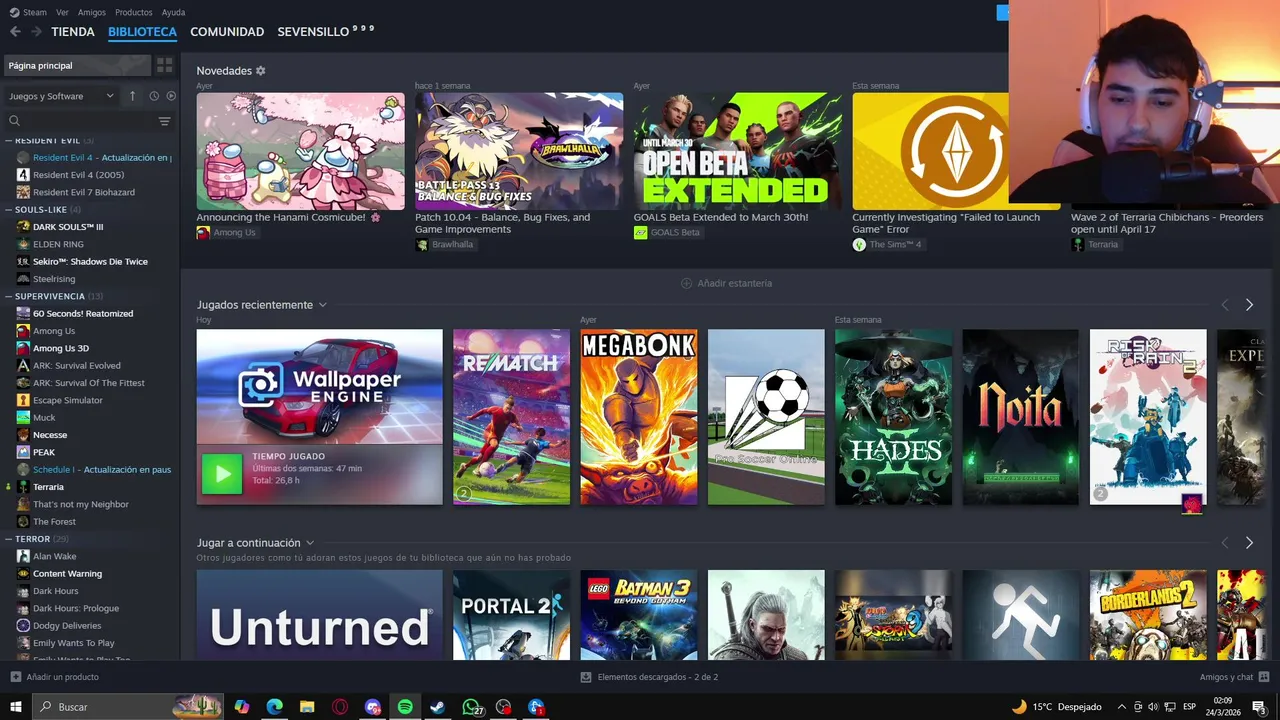
Task: Click the Añadir estantería plus icon
Action: click(x=686, y=283)
